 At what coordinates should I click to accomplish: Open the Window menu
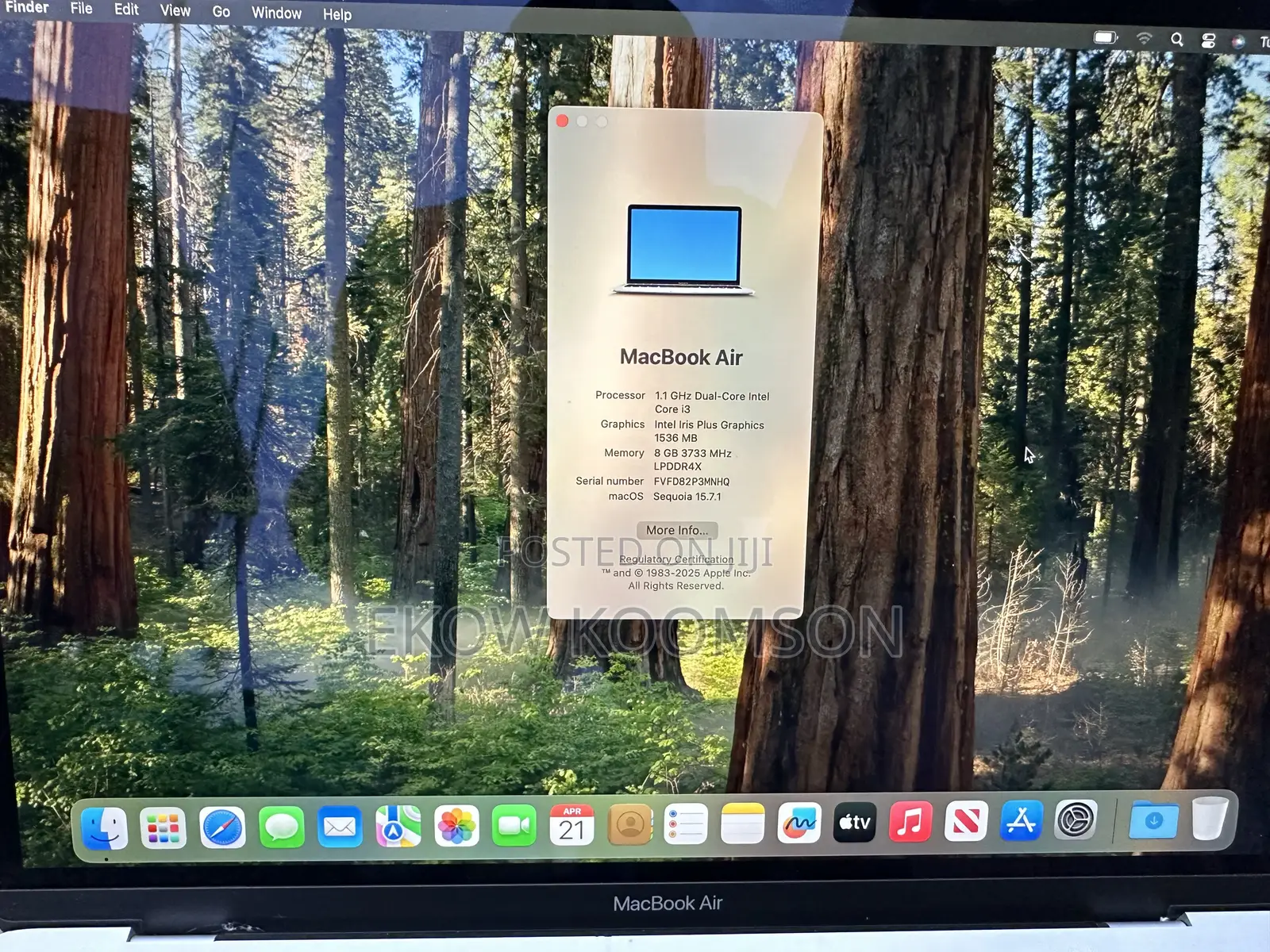pyautogui.click(x=276, y=13)
